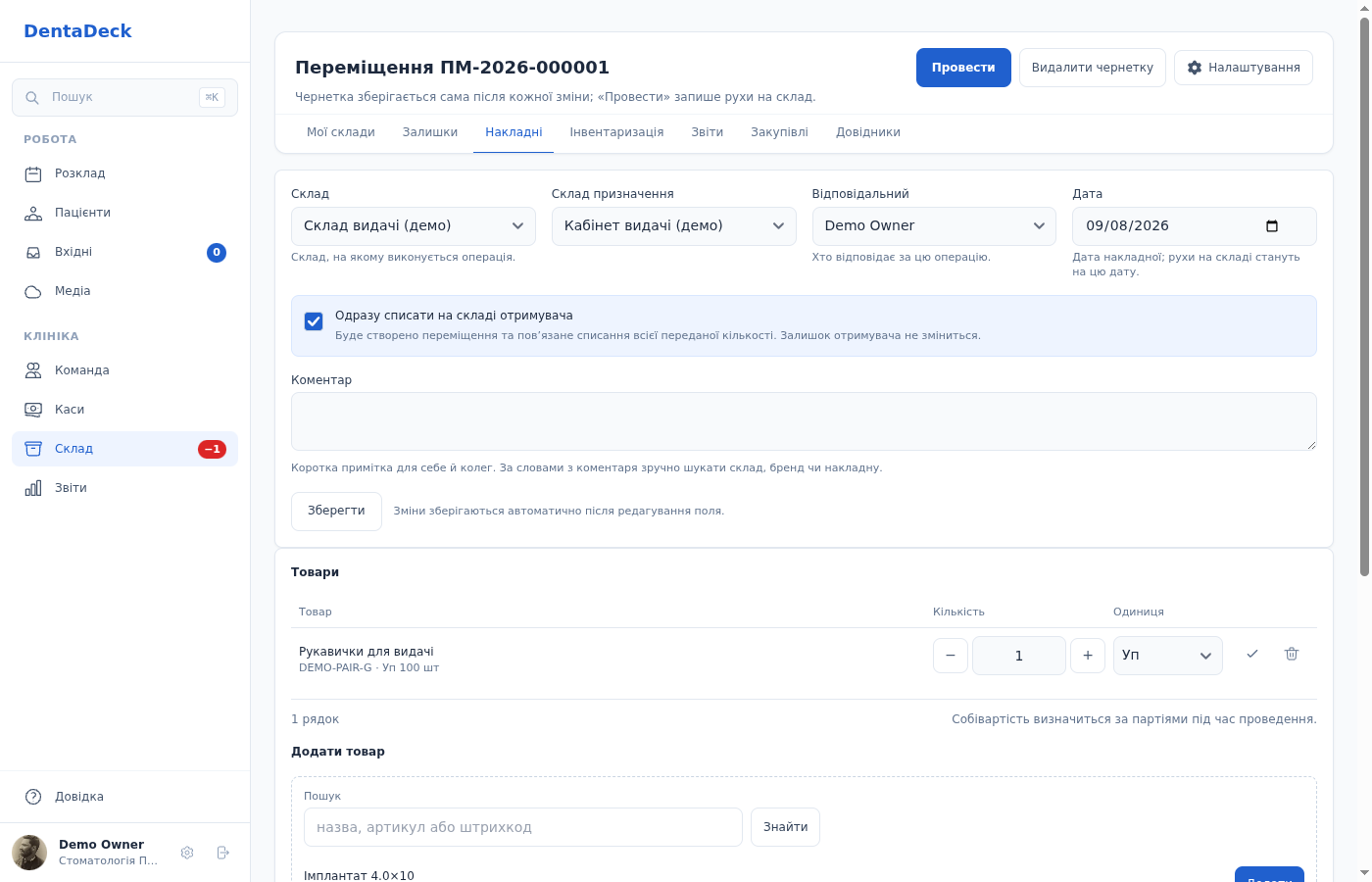1372x882 pixels.
Task: Open Налаштування button with gear
Action: 1244,68
